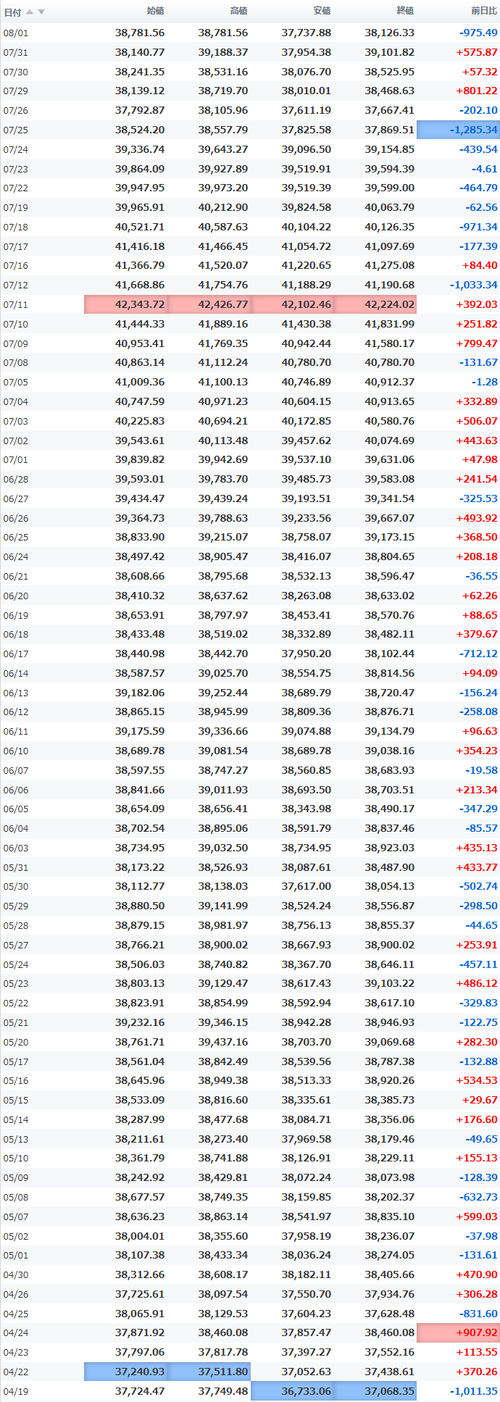Click highlighted high price 37,511.80
The height and width of the screenshot is (1402, 500).
click(208, 1372)
